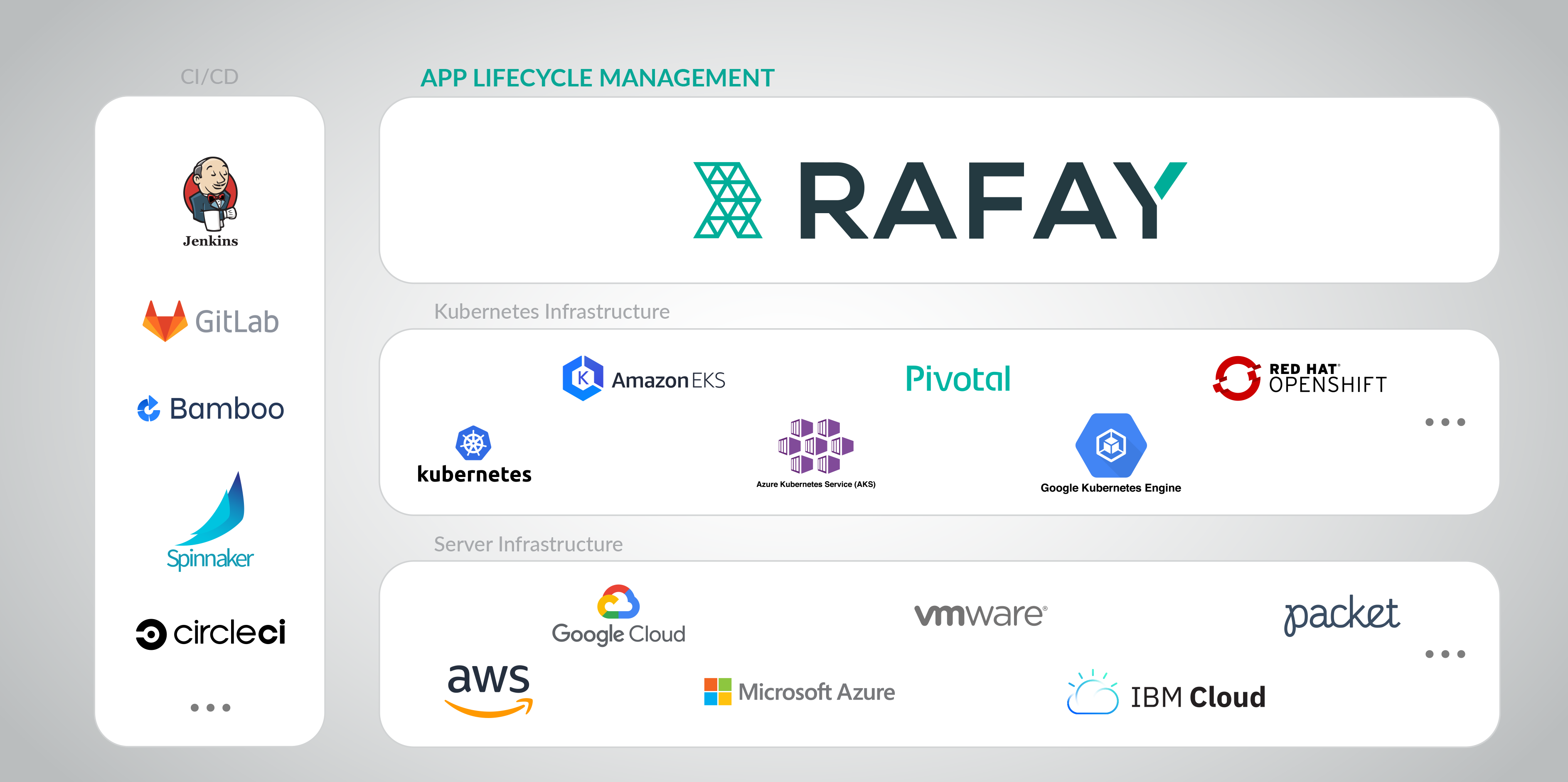Screen dimensions: 1568x782
Task: Click the Google Cloud logo
Action: click(618, 615)
